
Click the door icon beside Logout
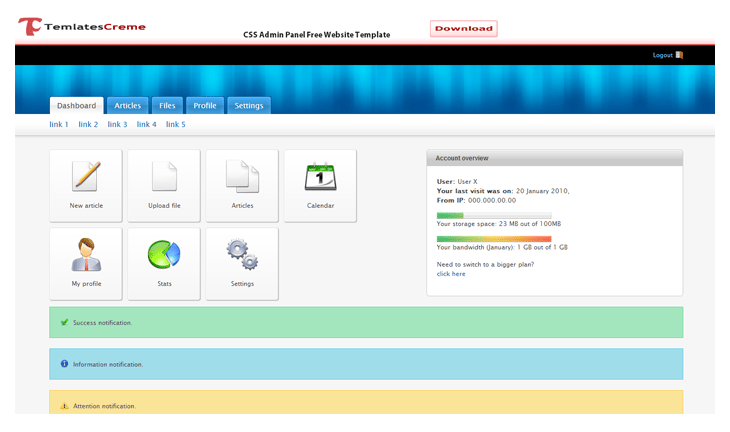coord(679,55)
